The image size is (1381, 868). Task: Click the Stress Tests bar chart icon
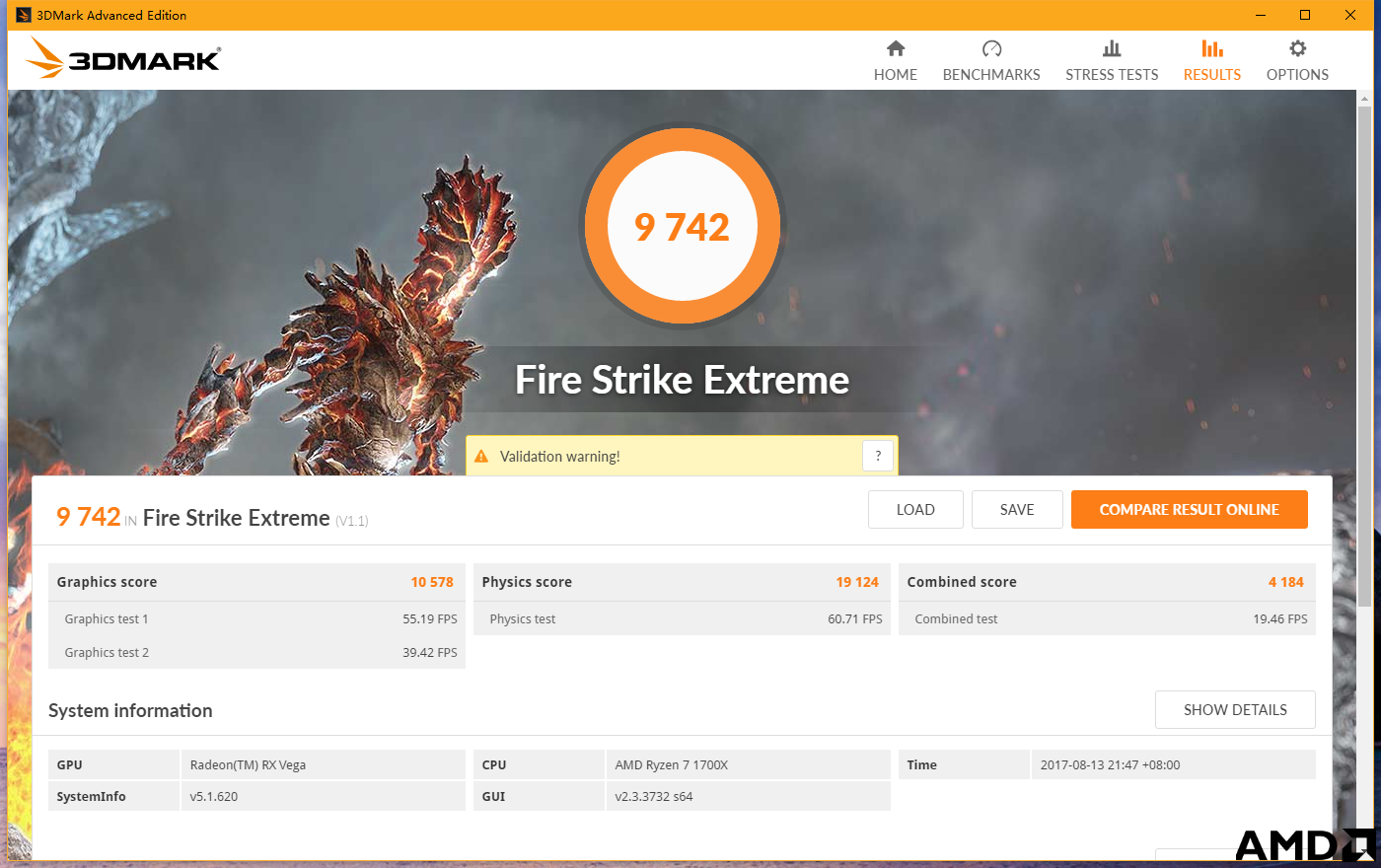point(1112,48)
